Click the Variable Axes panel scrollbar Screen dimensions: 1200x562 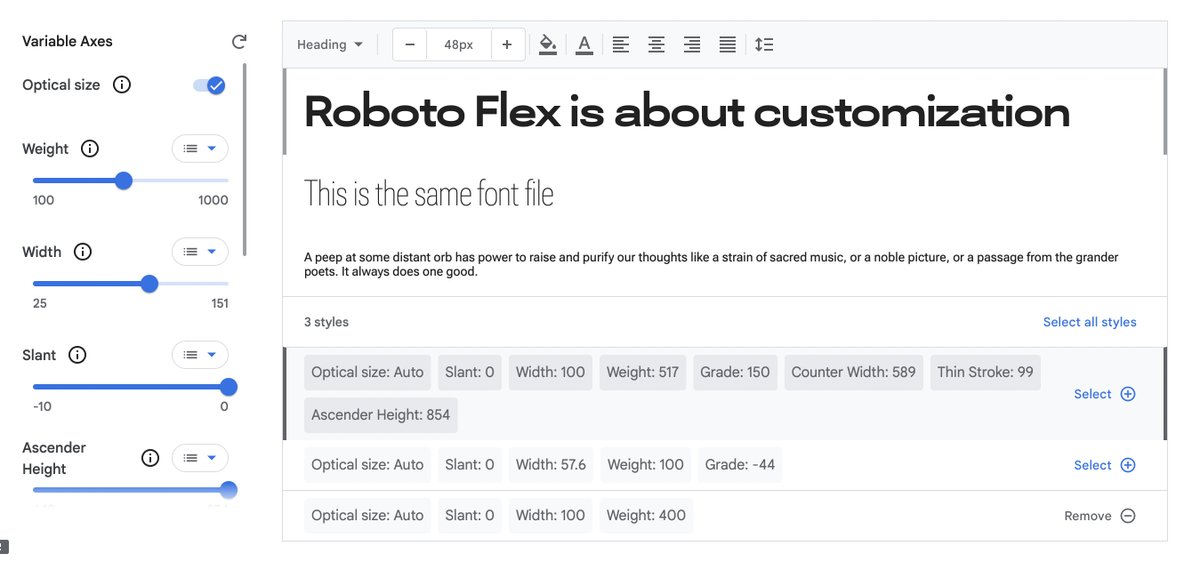245,160
